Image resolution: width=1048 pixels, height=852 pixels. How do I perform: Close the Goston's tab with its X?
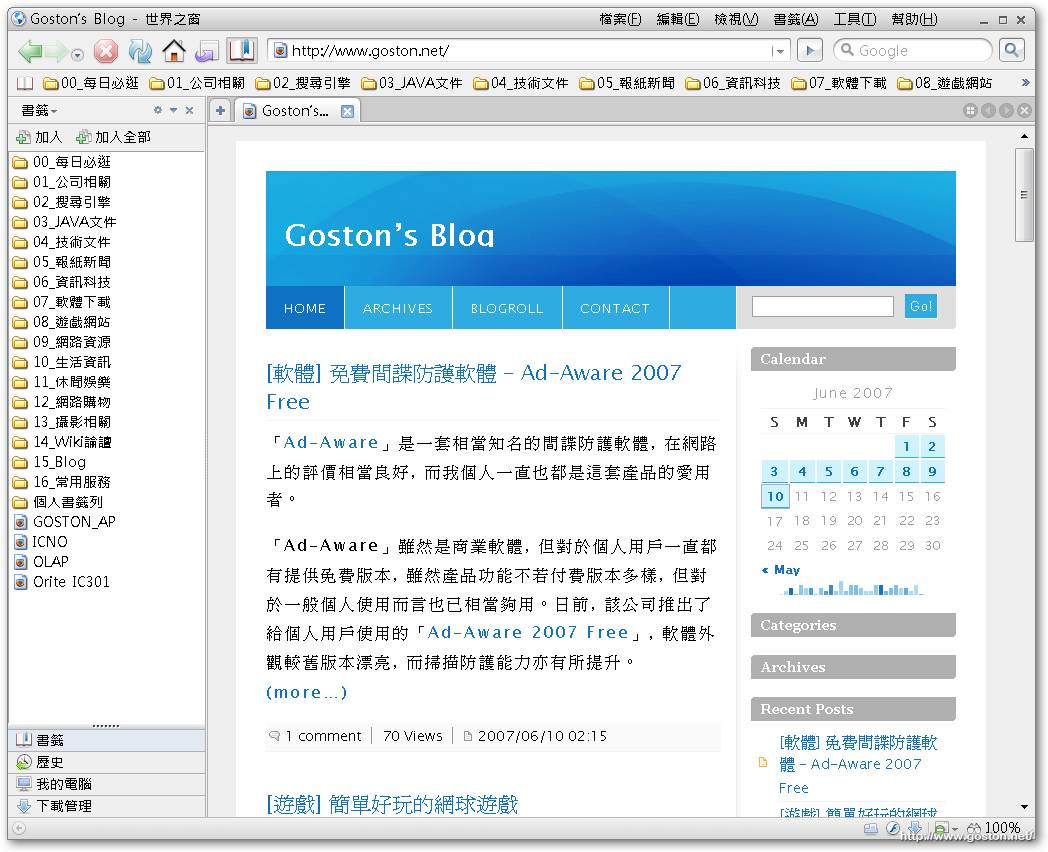click(x=347, y=112)
